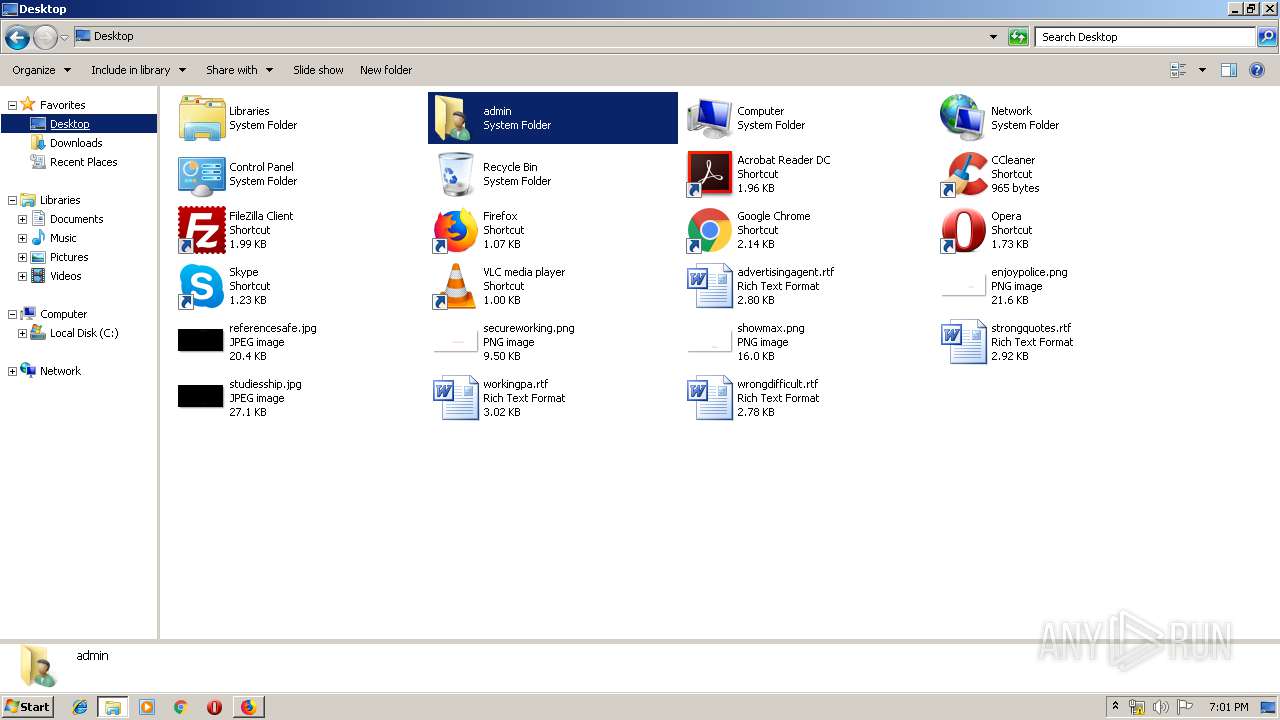Screen dimensions: 1280x720
Task: Select the studiesship.jpg thumbnail
Action: click(x=201, y=396)
